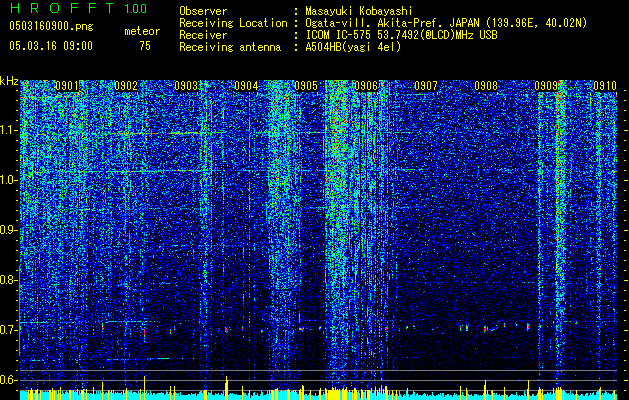Click the Receiving antenna label
Viewport: 629px width, 400px height.
tap(230, 47)
